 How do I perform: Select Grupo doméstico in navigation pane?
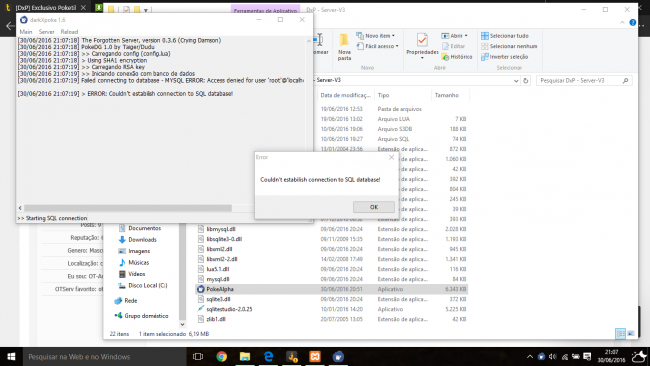click(x=141, y=316)
